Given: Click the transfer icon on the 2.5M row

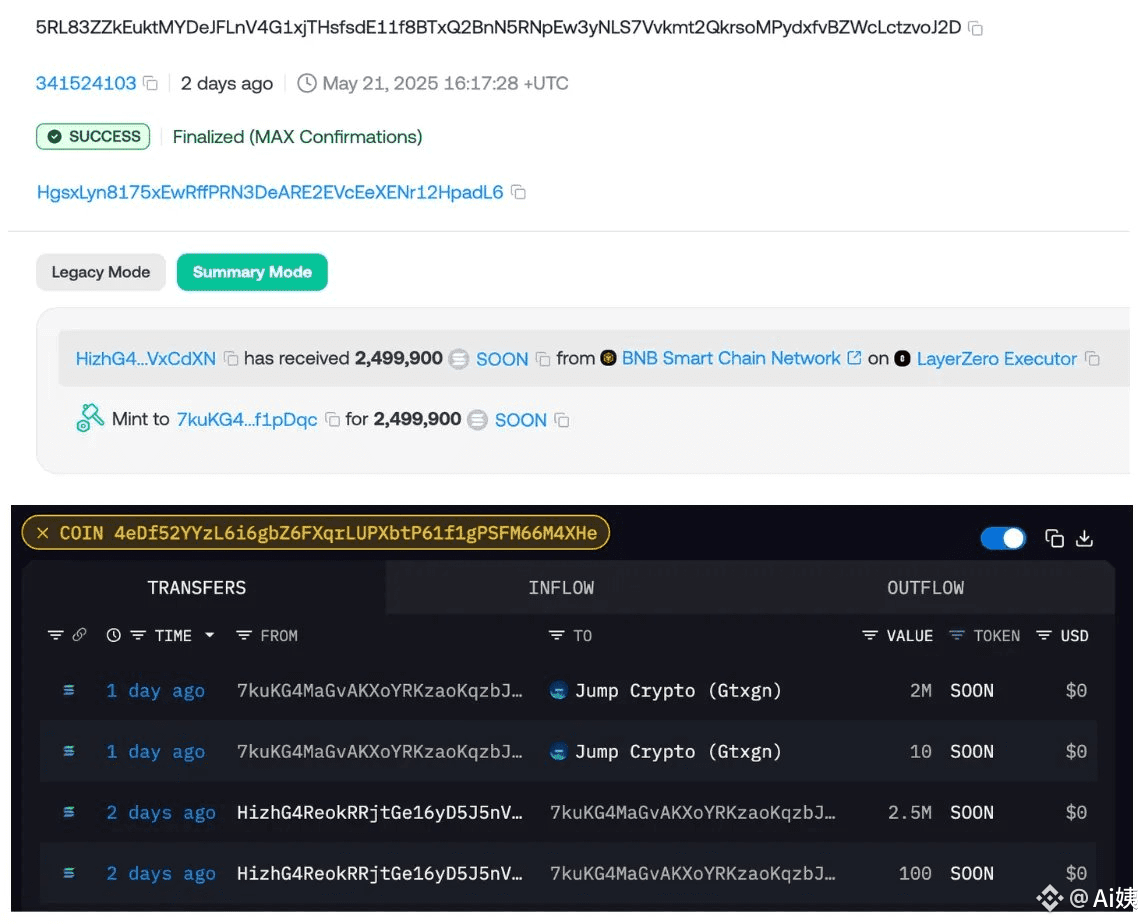Looking at the screenshot, I should point(67,812).
